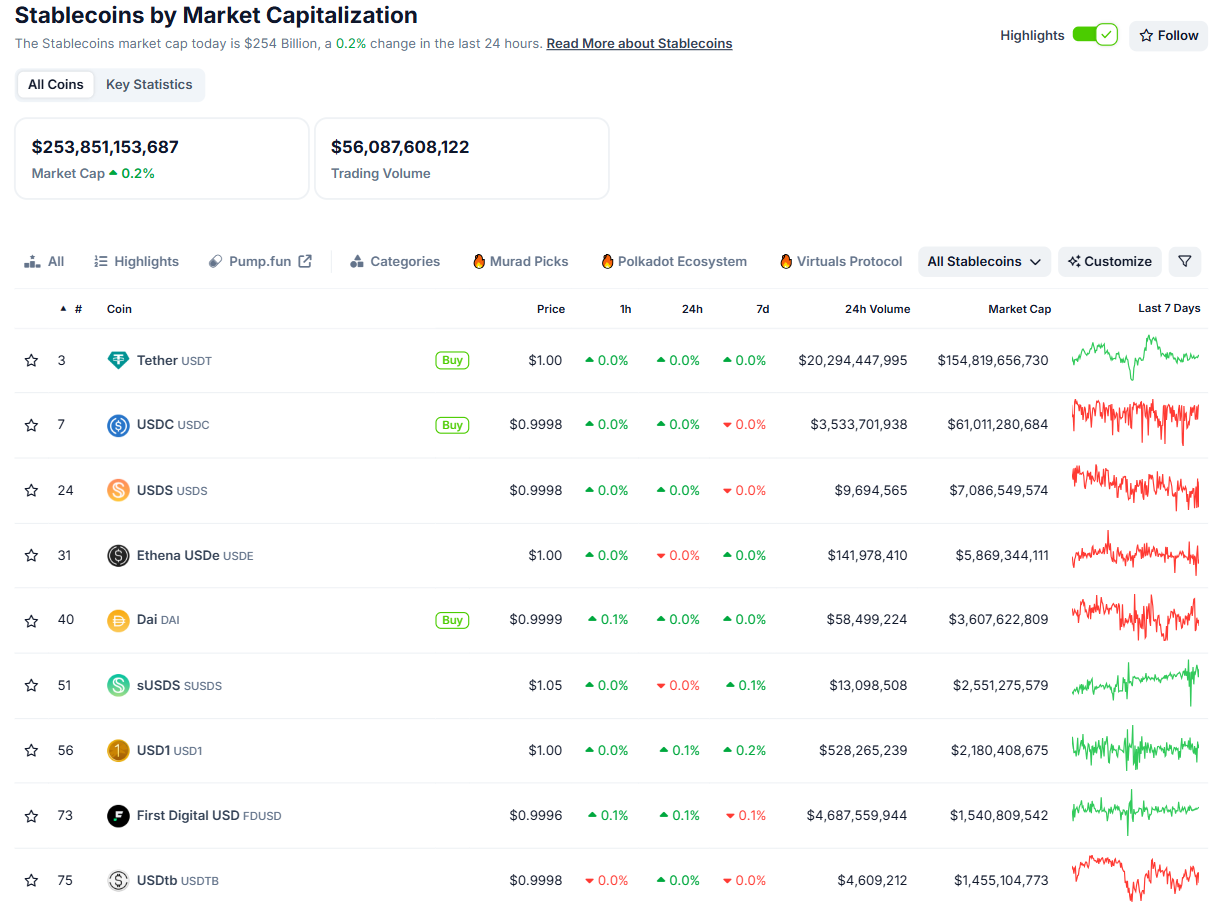Click Buy button for Dai
The width and height of the screenshot is (1225, 912).
(x=452, y=620)
